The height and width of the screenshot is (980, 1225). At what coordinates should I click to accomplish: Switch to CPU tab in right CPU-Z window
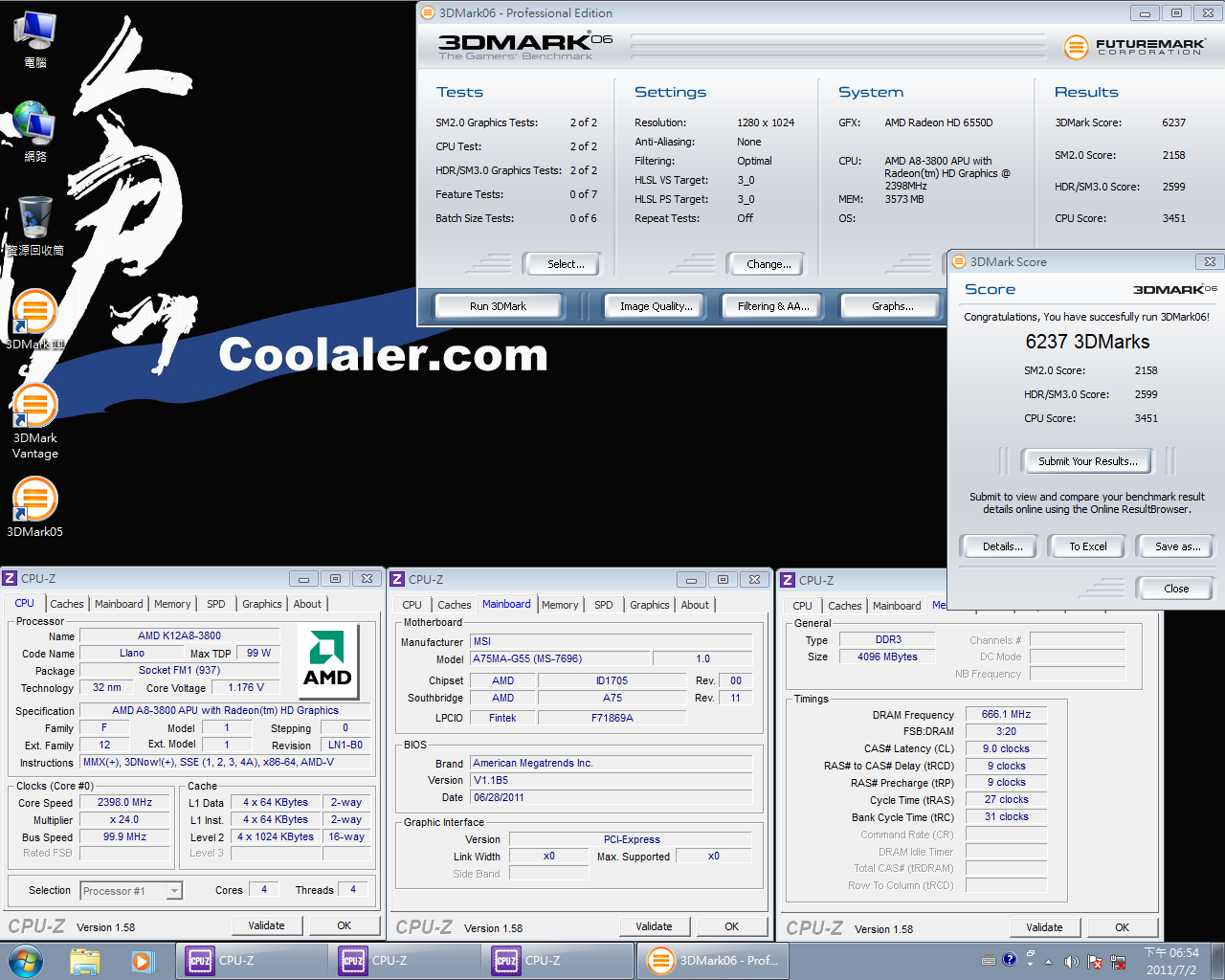pos(802,606)
